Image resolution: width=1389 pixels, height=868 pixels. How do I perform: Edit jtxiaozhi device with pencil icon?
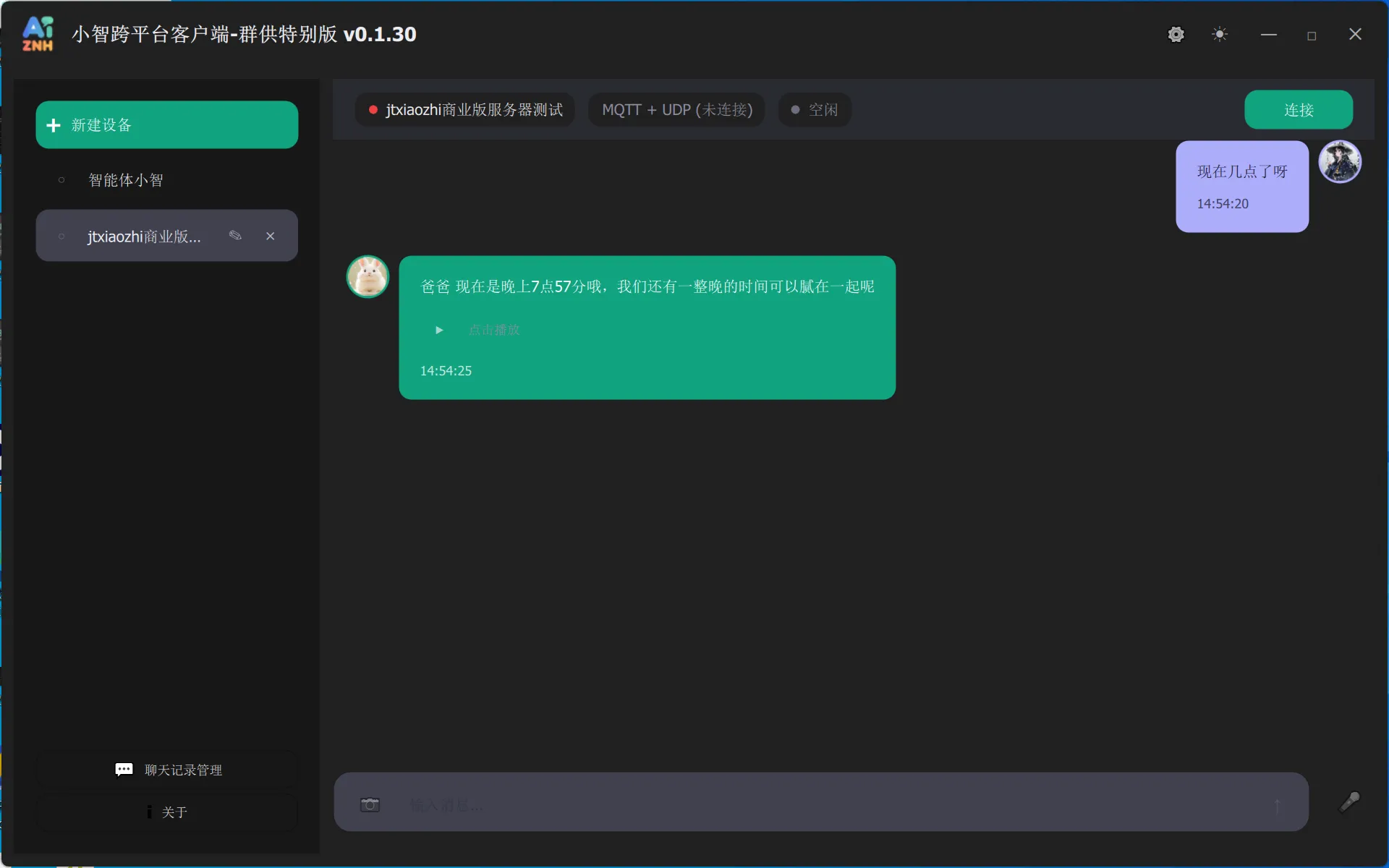tap(235, 236)
